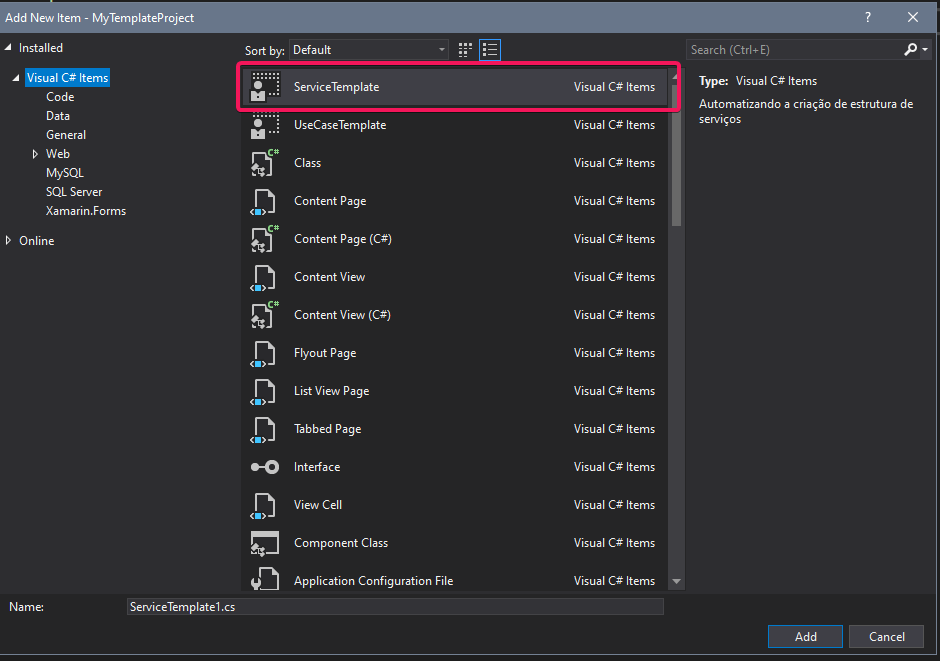
Task: Switch to medium icons grid view
Action: point(465,50)
